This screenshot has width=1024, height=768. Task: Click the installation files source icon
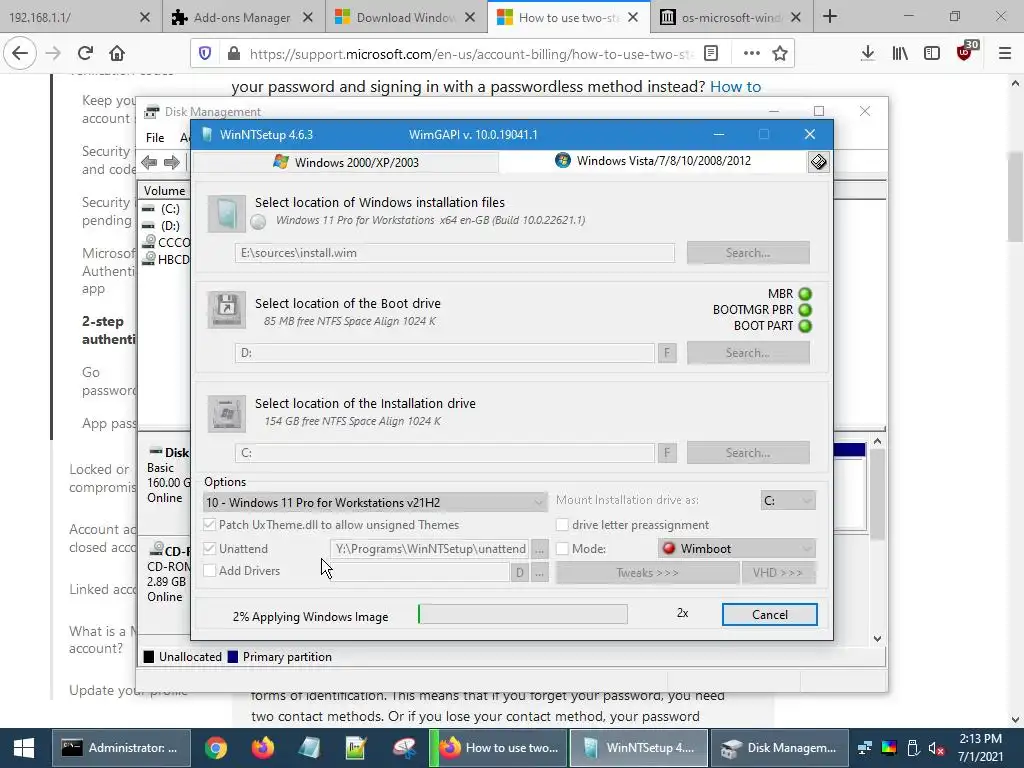[x=227, y=214]
